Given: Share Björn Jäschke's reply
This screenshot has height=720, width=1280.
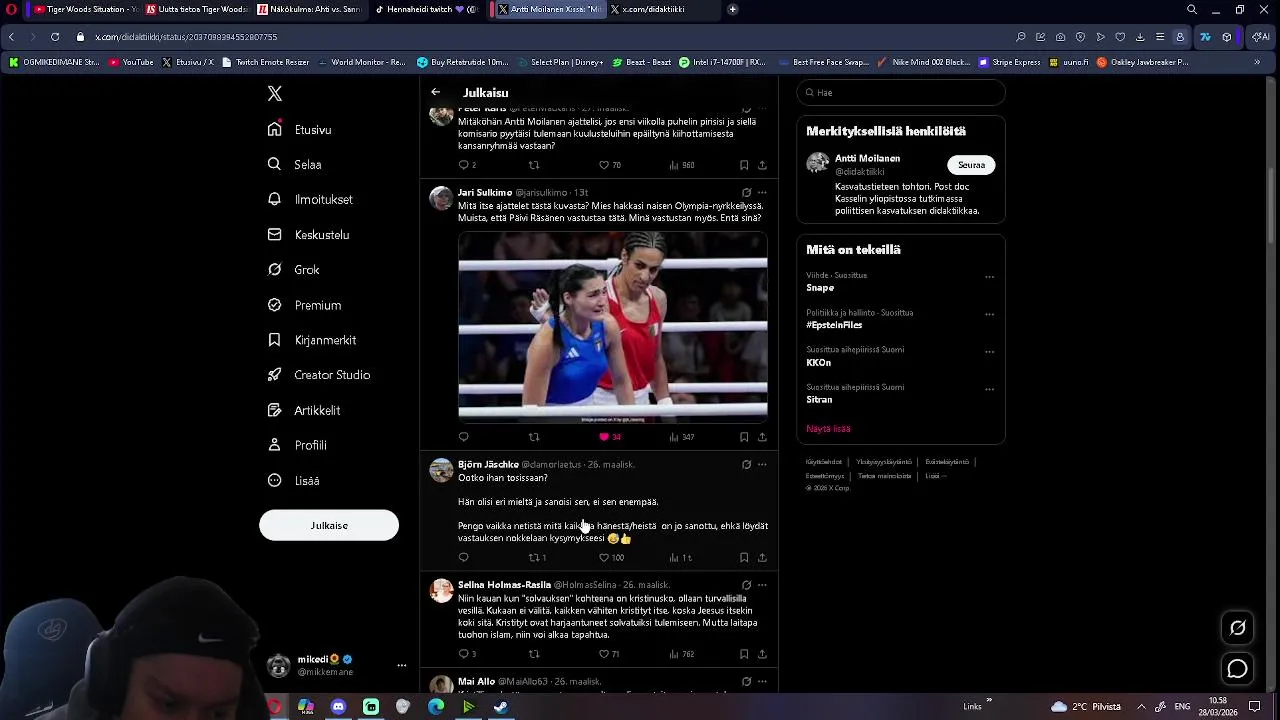Looking at the screenshot, I should 762,558.
